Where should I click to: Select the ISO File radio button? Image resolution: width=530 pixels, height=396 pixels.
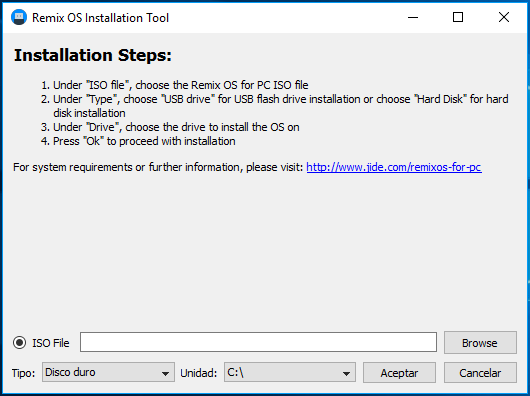point(19,343)
